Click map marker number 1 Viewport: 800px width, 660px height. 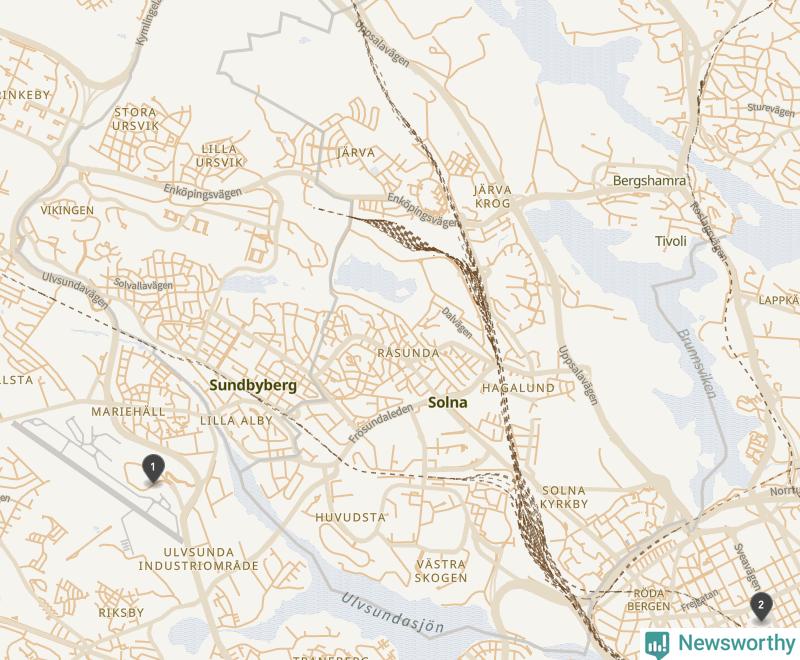[153, 469]
